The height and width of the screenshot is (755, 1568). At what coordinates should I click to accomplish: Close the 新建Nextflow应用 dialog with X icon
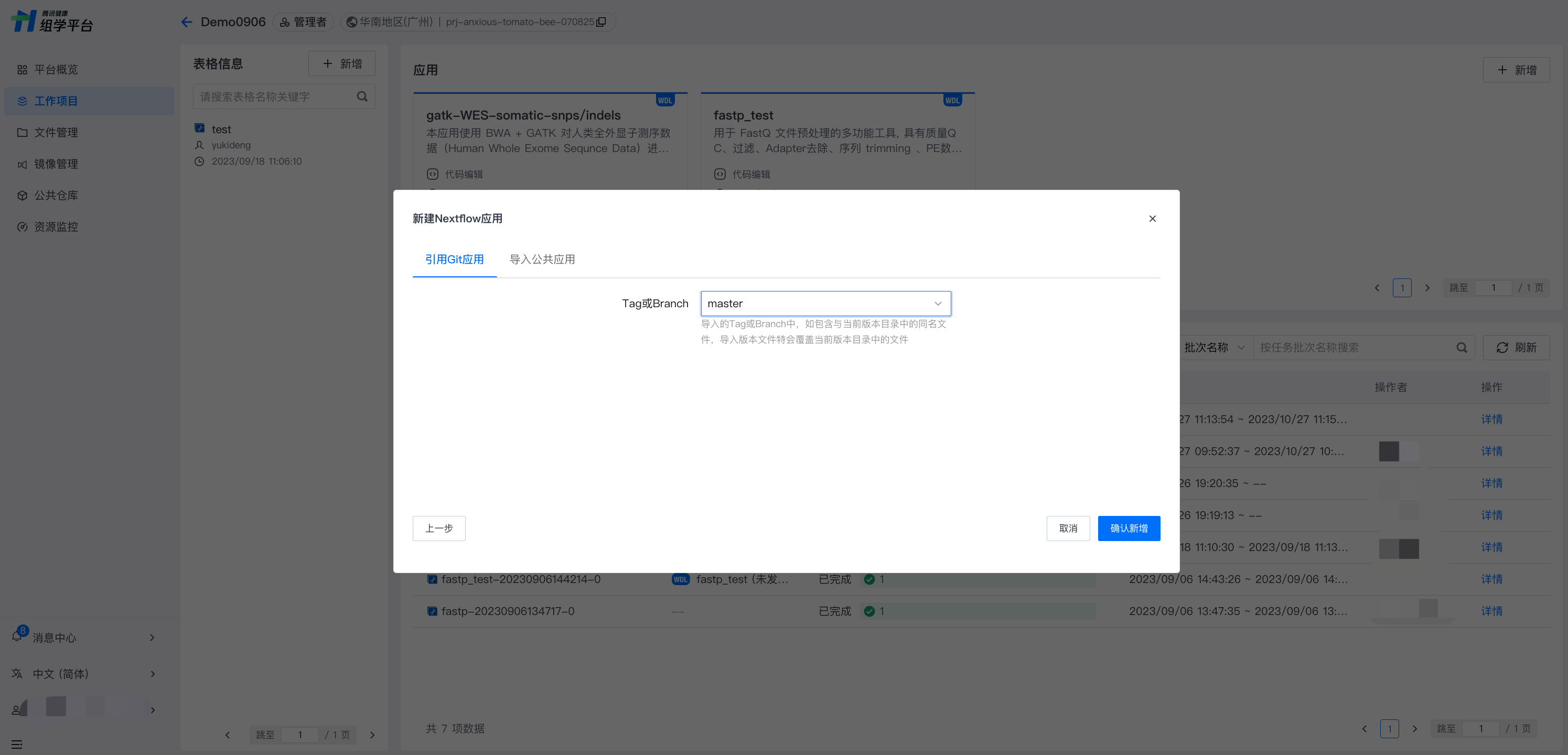pyautogui.click(x=1152, y=219)
